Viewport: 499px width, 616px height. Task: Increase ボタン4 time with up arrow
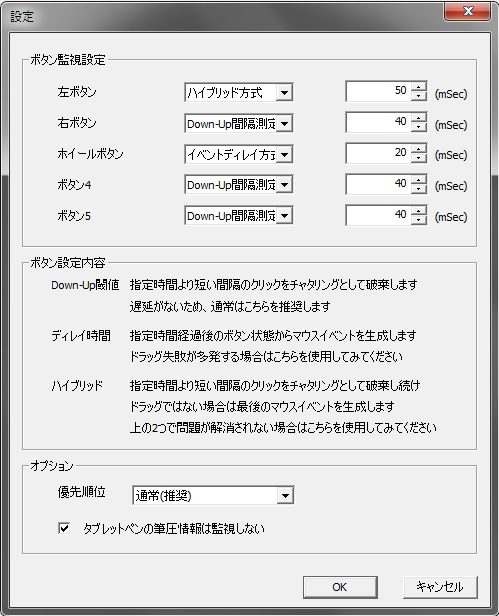pyautogui.click(x=419, y=179)
